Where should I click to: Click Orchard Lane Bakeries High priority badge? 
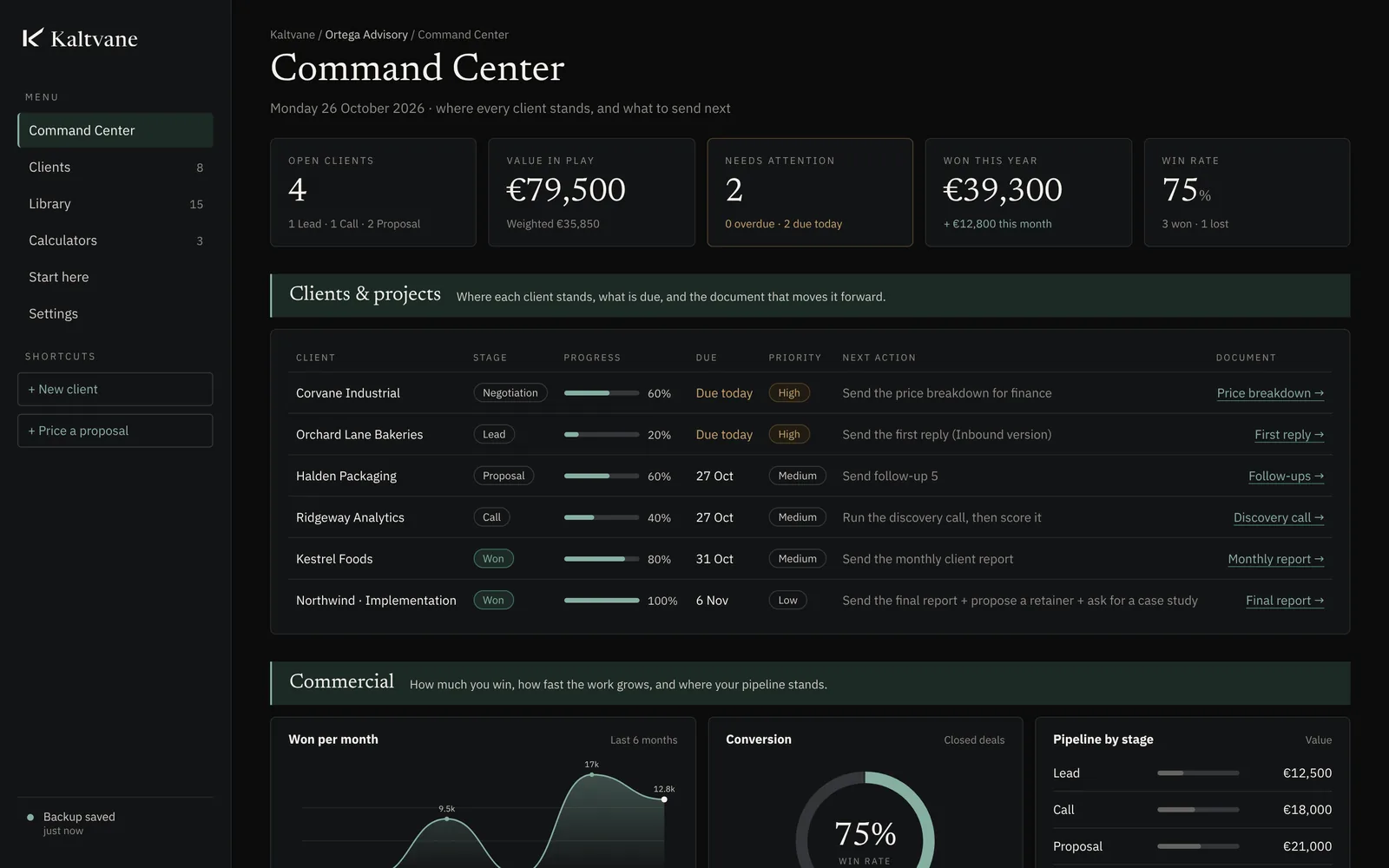pyautogui.click(x=789, y=435)
